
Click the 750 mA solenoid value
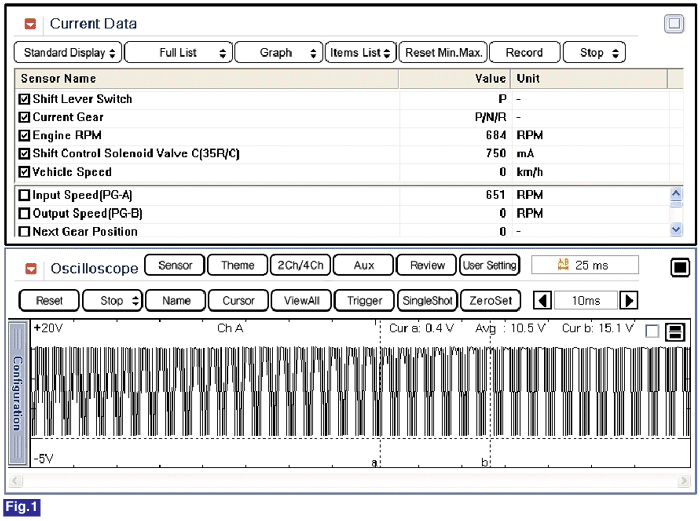[496, 154]
